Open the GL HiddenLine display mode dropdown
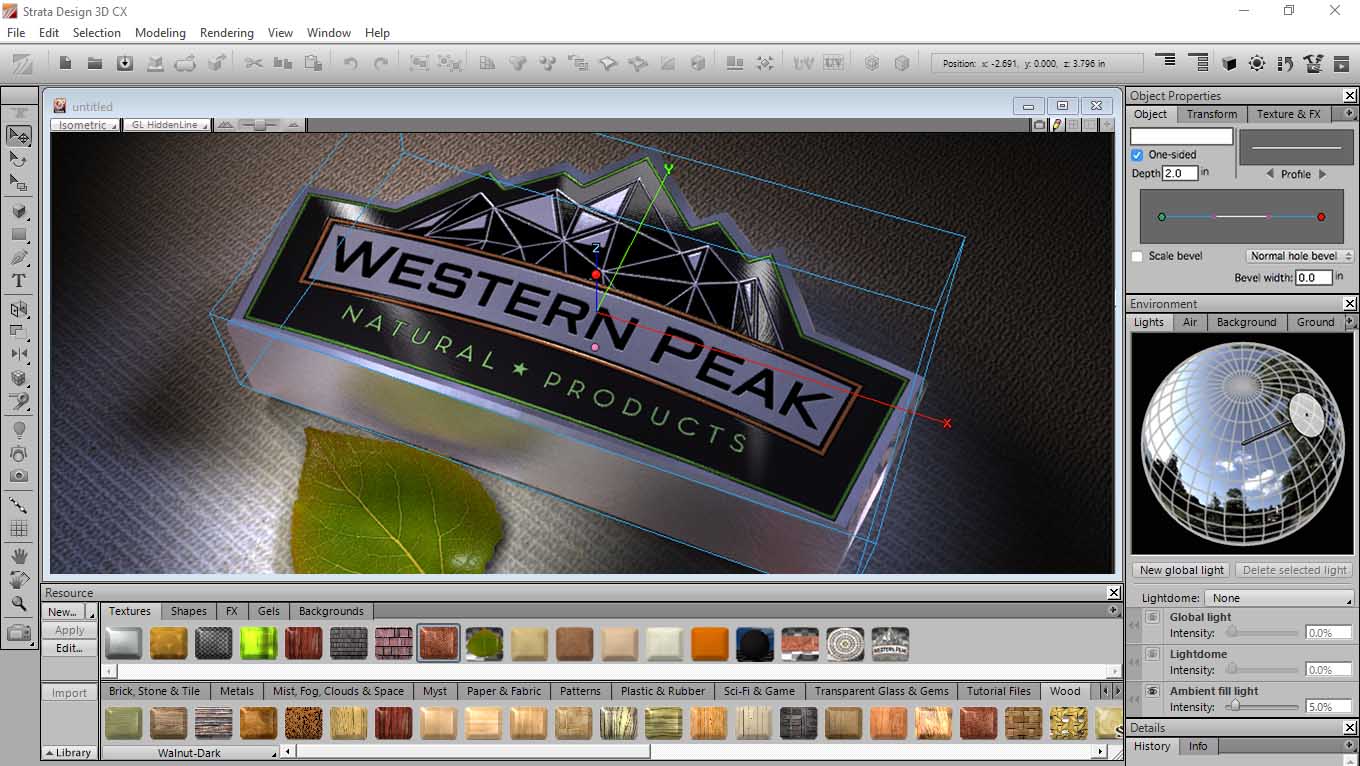Screen dimensions: 1360x766 point(167,125)
